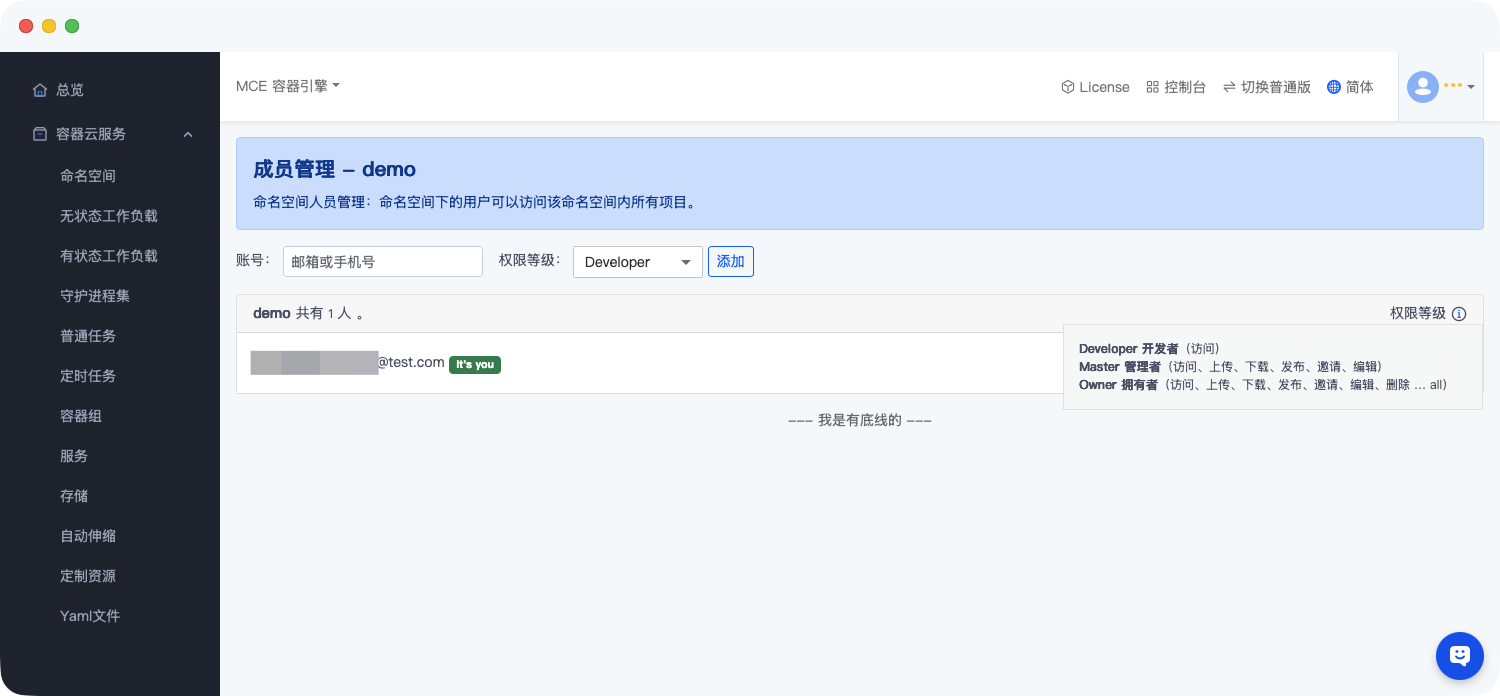The image size is (1500, 696).
Task: Open Yaml文件 in the sidebar
Action: click(90, 616)
